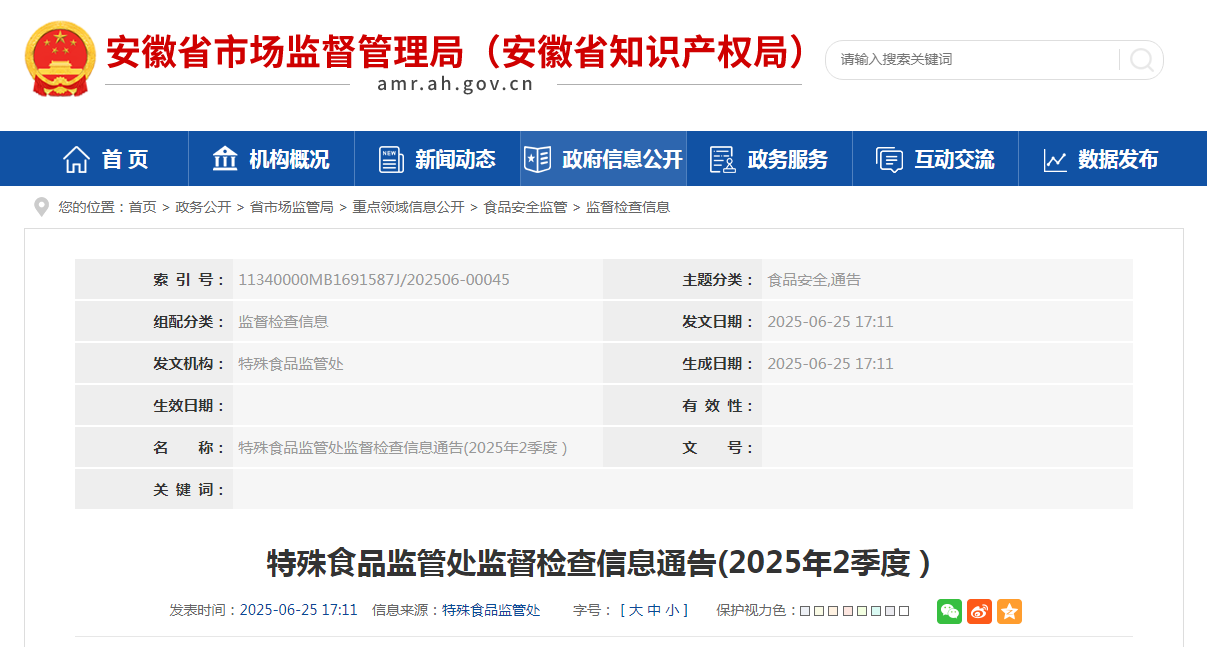This screenshot has height=647, width=1207.
Task: Open the 新闻动态 navigation item
Action: click(x=437, y=159)
